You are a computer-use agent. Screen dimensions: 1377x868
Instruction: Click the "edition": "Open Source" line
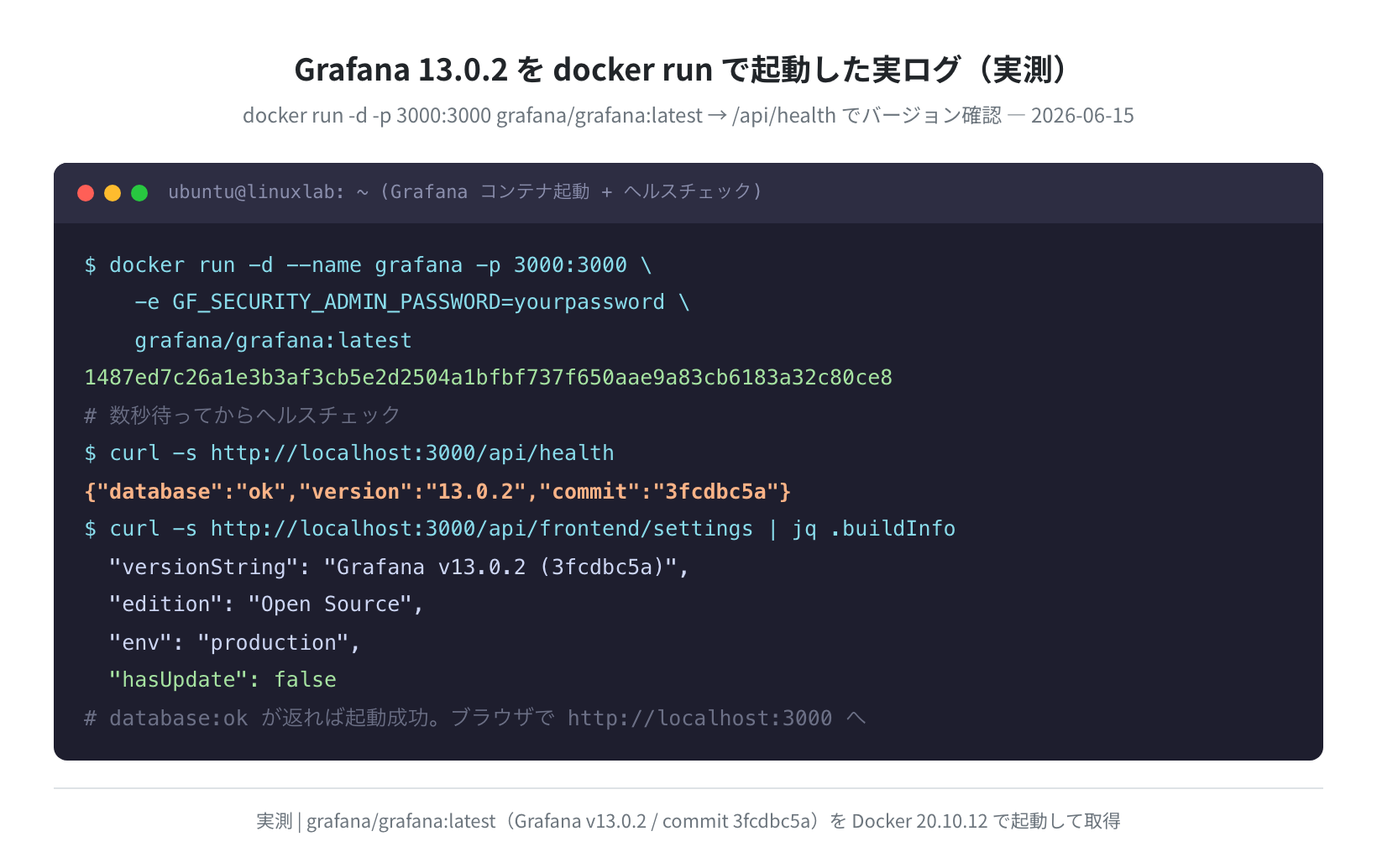click(x=266, y=604)
